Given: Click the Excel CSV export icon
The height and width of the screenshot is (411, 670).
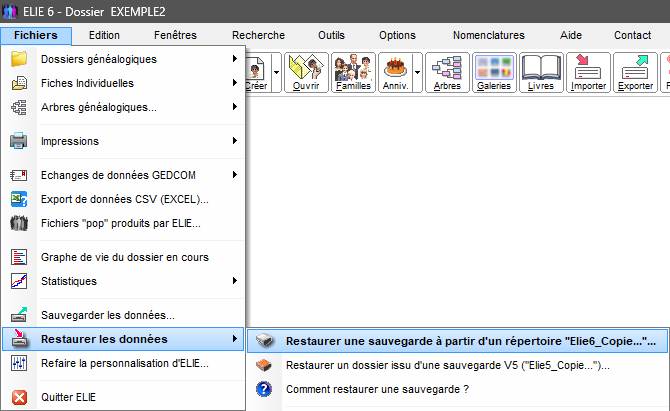Looking at the screenshot, I should tap(19, 199).
